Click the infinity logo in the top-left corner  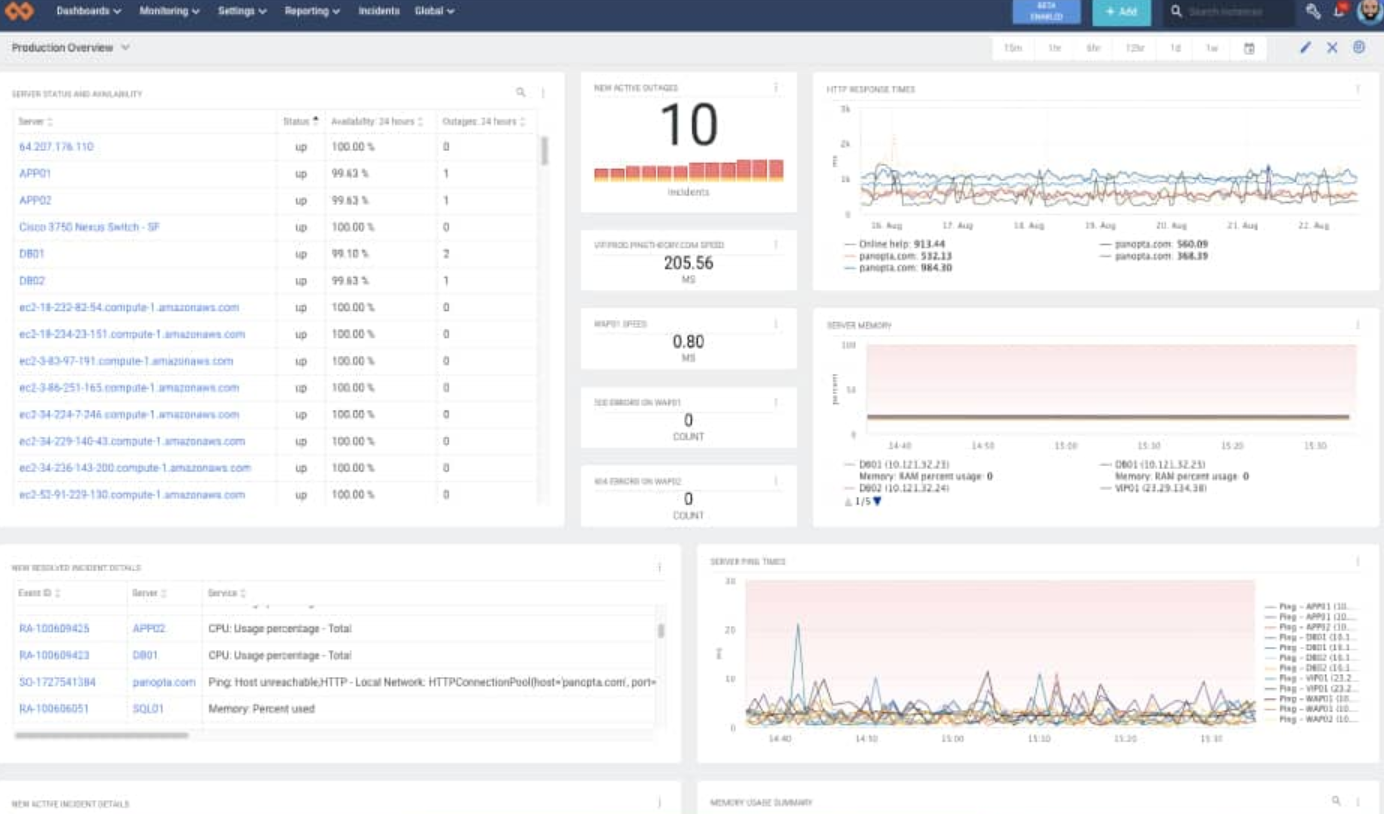[19, 11]
